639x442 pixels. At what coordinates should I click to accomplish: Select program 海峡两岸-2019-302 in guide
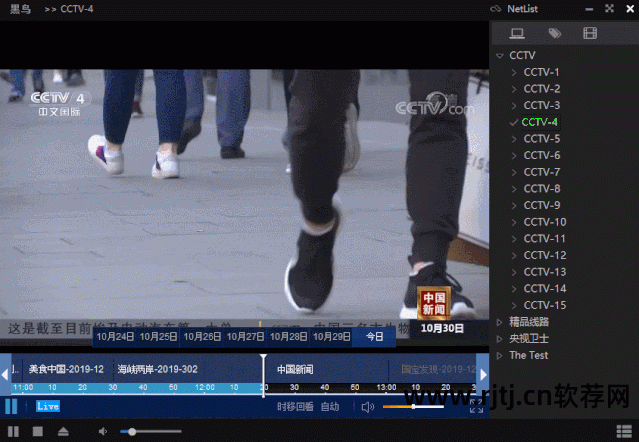157,369
